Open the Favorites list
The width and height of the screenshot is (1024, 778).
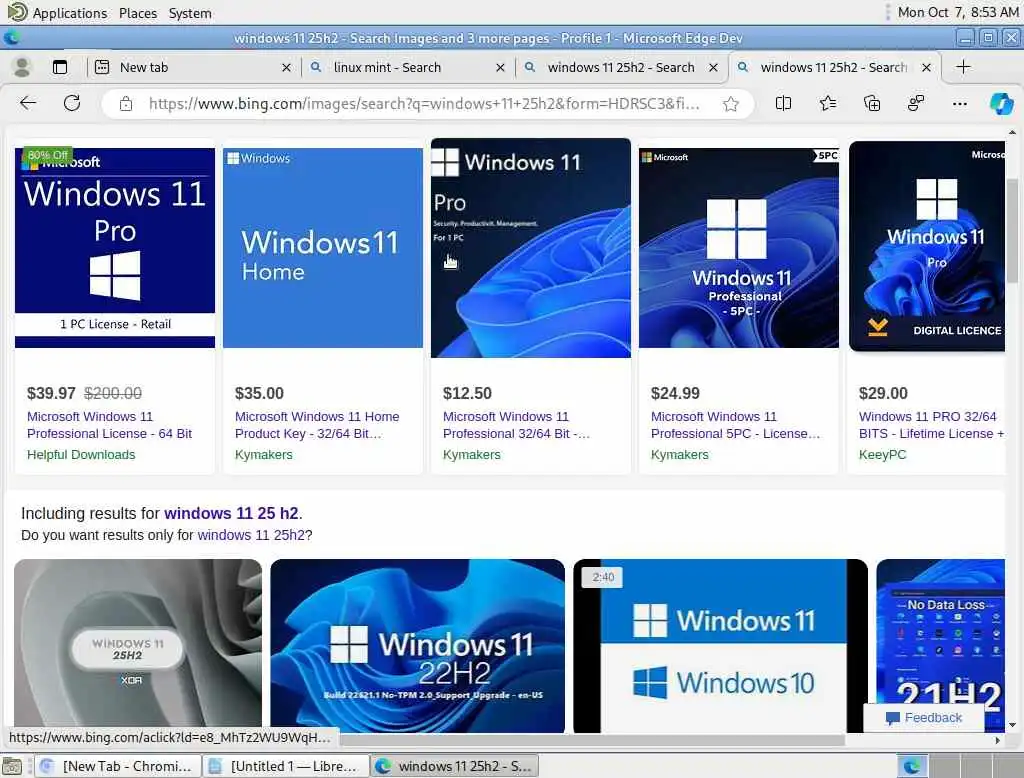pyautogui.click(x=827, y=103)
